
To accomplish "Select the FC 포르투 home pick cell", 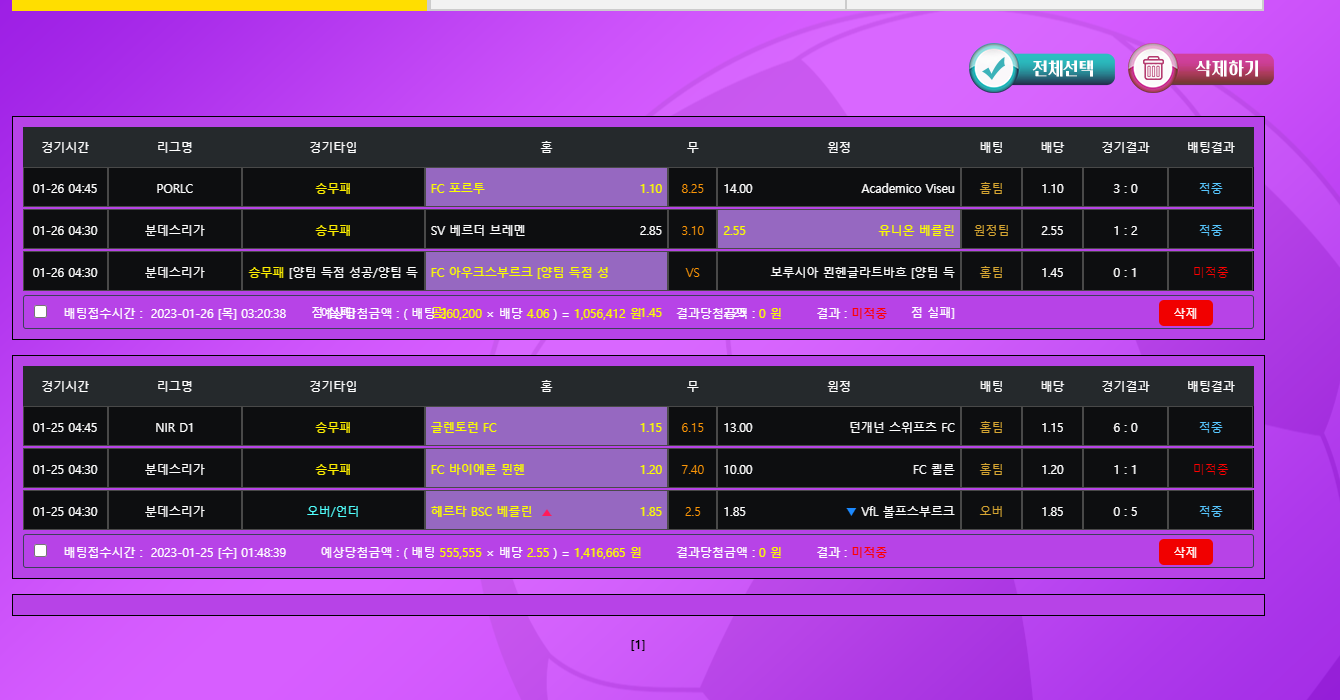I will 546,188.
